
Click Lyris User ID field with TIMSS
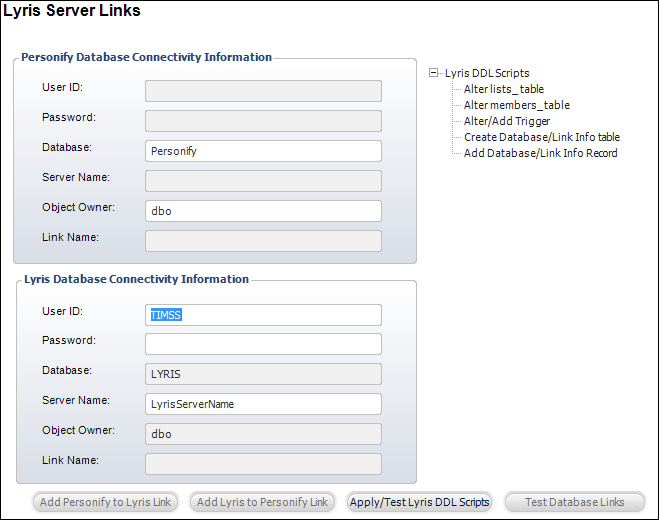(x=264, y=315)
